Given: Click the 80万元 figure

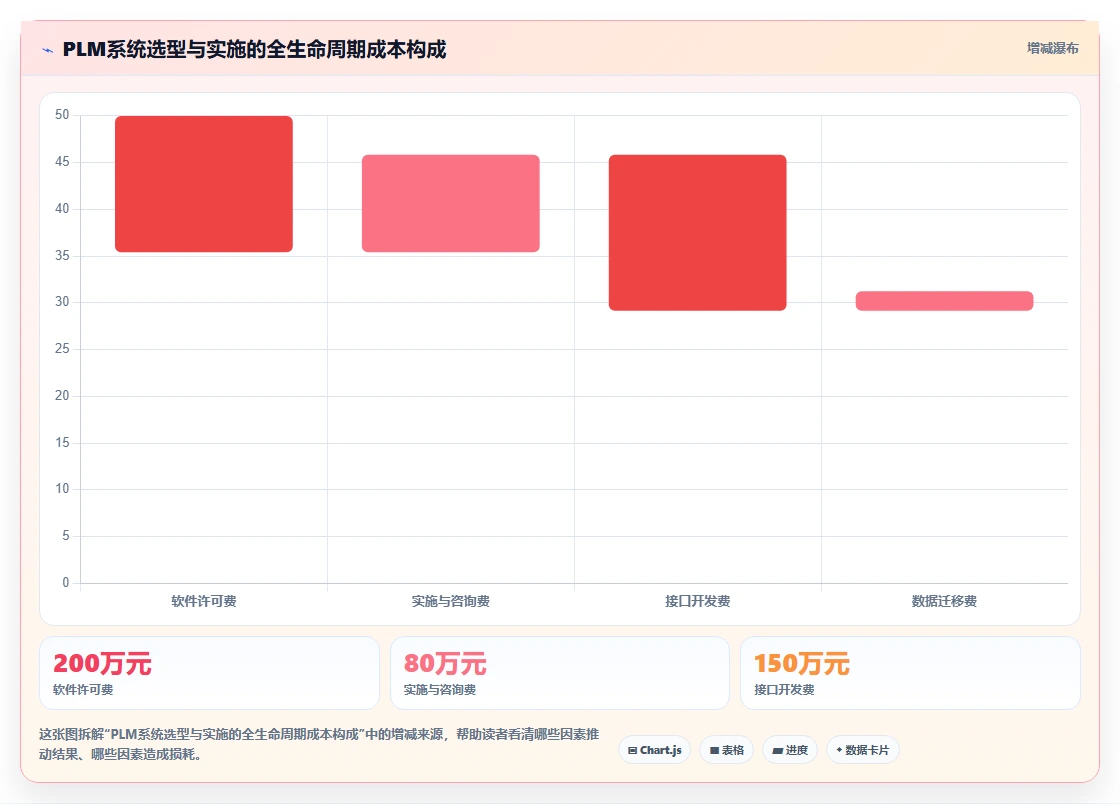Looking at the screenshot, I should tap(445, 663).
